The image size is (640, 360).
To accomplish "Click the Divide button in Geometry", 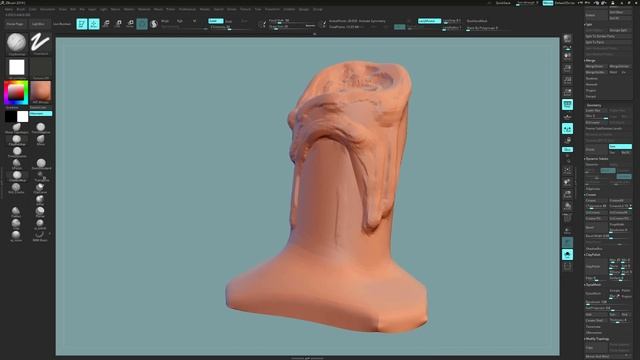I will 596,149.
